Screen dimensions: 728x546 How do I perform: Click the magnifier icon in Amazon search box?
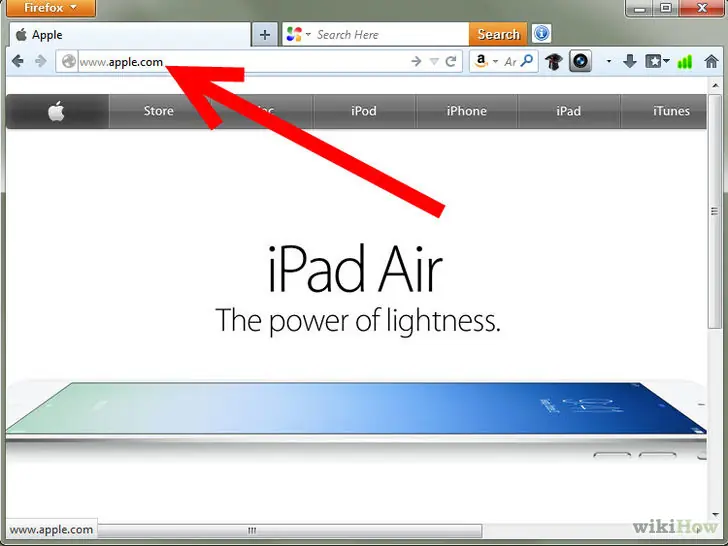tap(527, 61)
